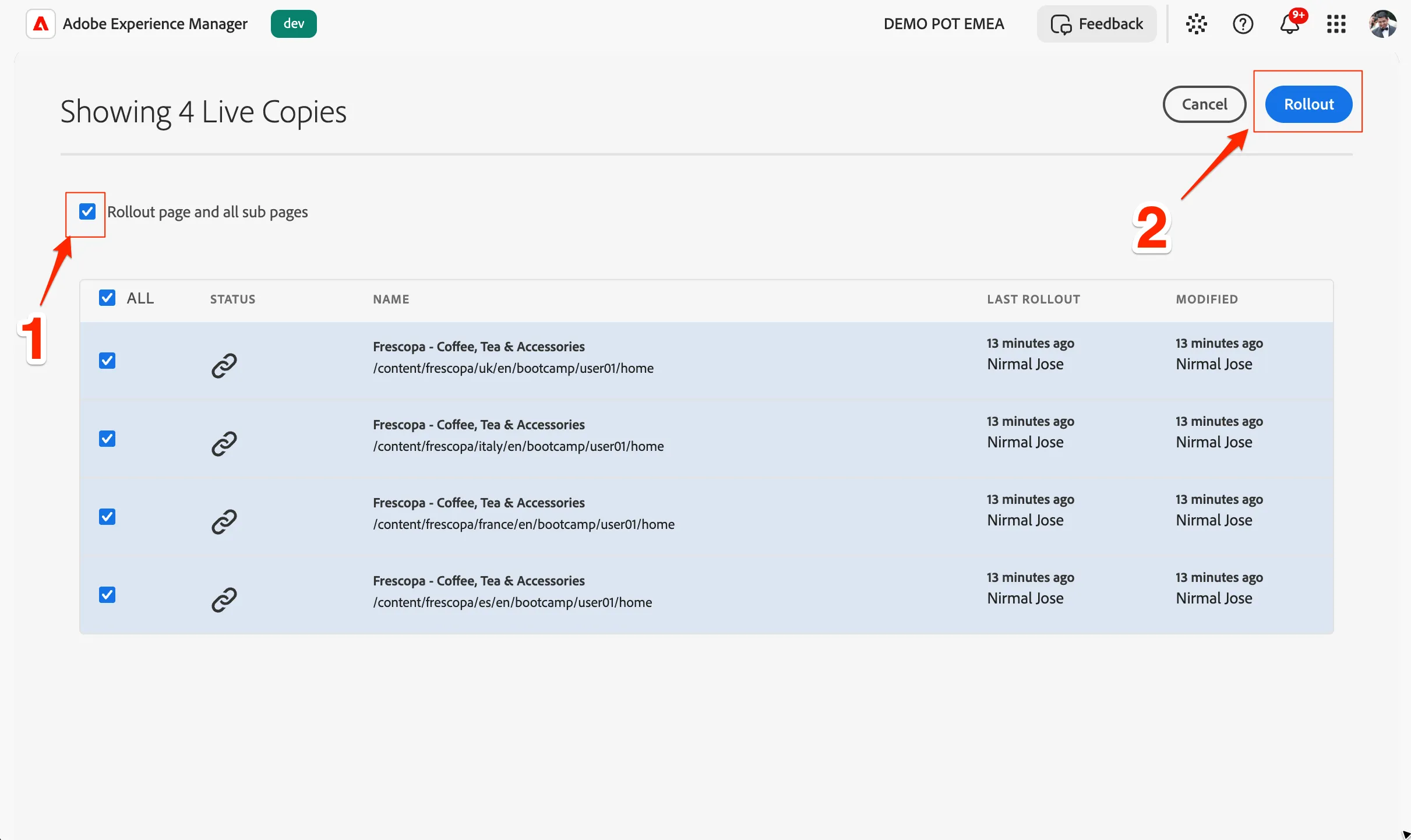
Task: Open the user profile avatar
Action: click(x=1382, y=24)
